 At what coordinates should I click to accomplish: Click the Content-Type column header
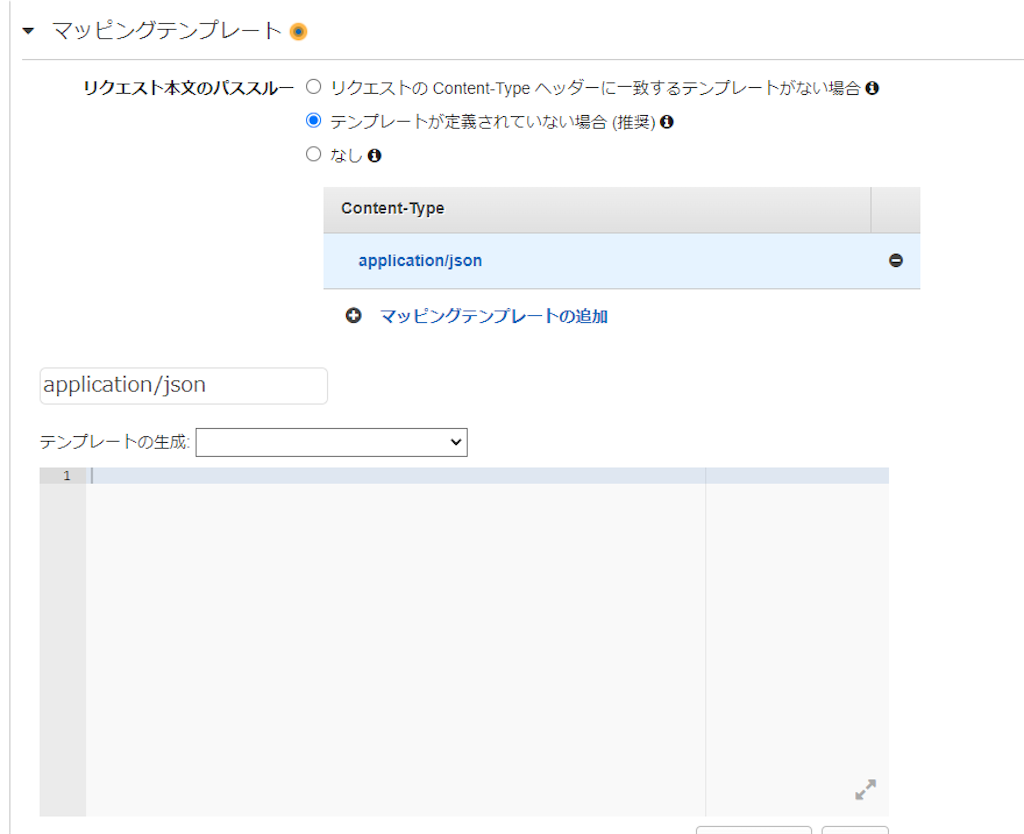pos(392,208)
